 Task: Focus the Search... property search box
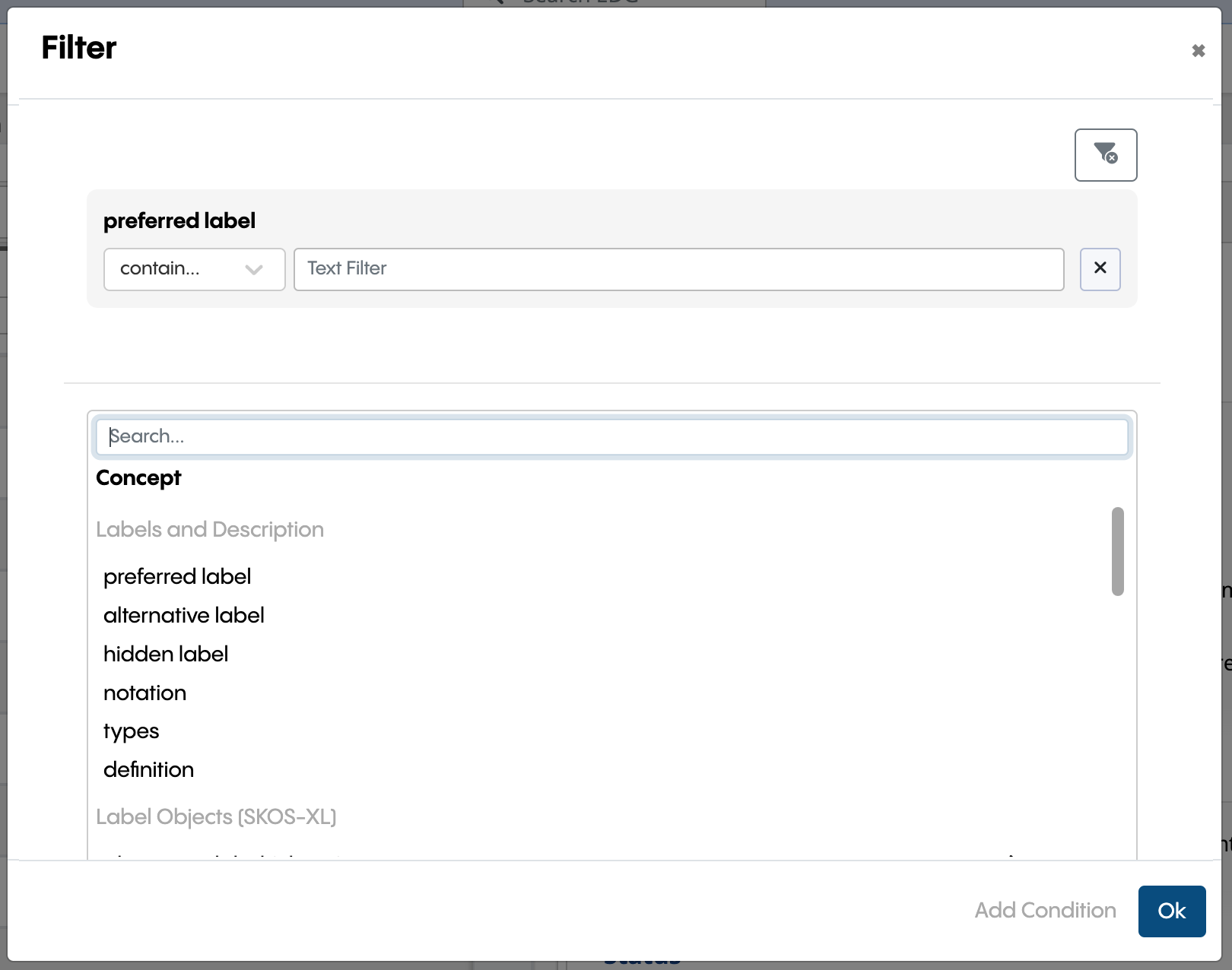[x=611, y=436]
